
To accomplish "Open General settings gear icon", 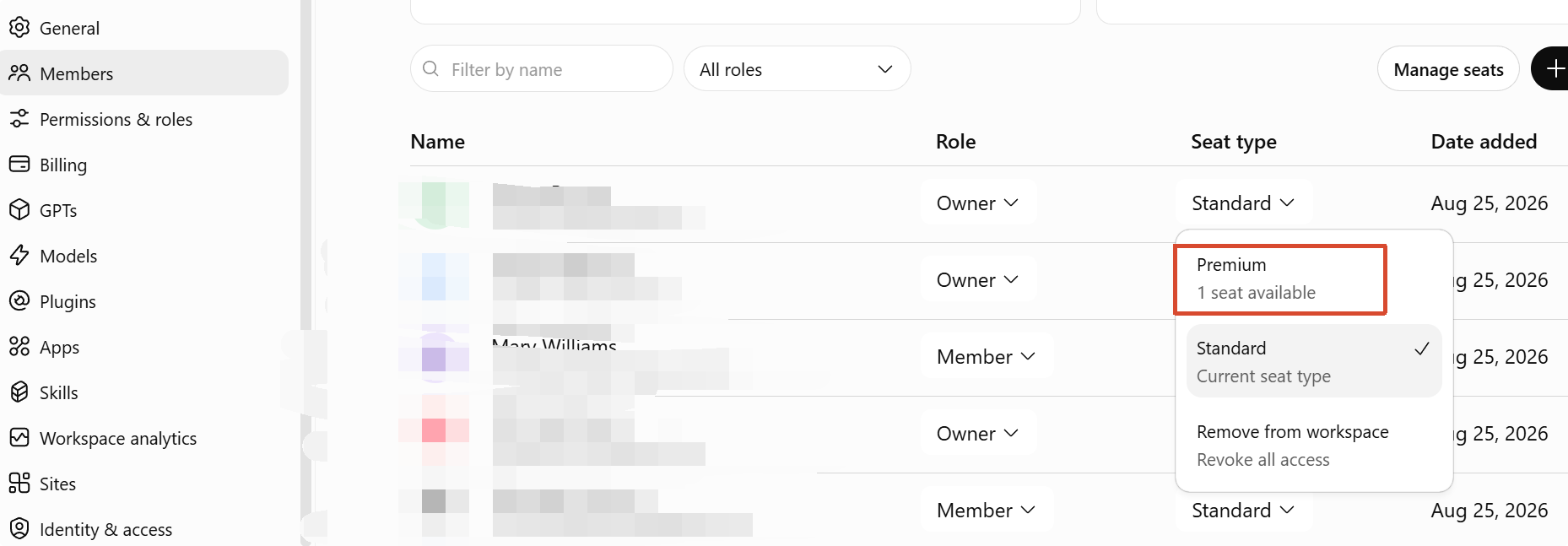I will click(19, 28).
